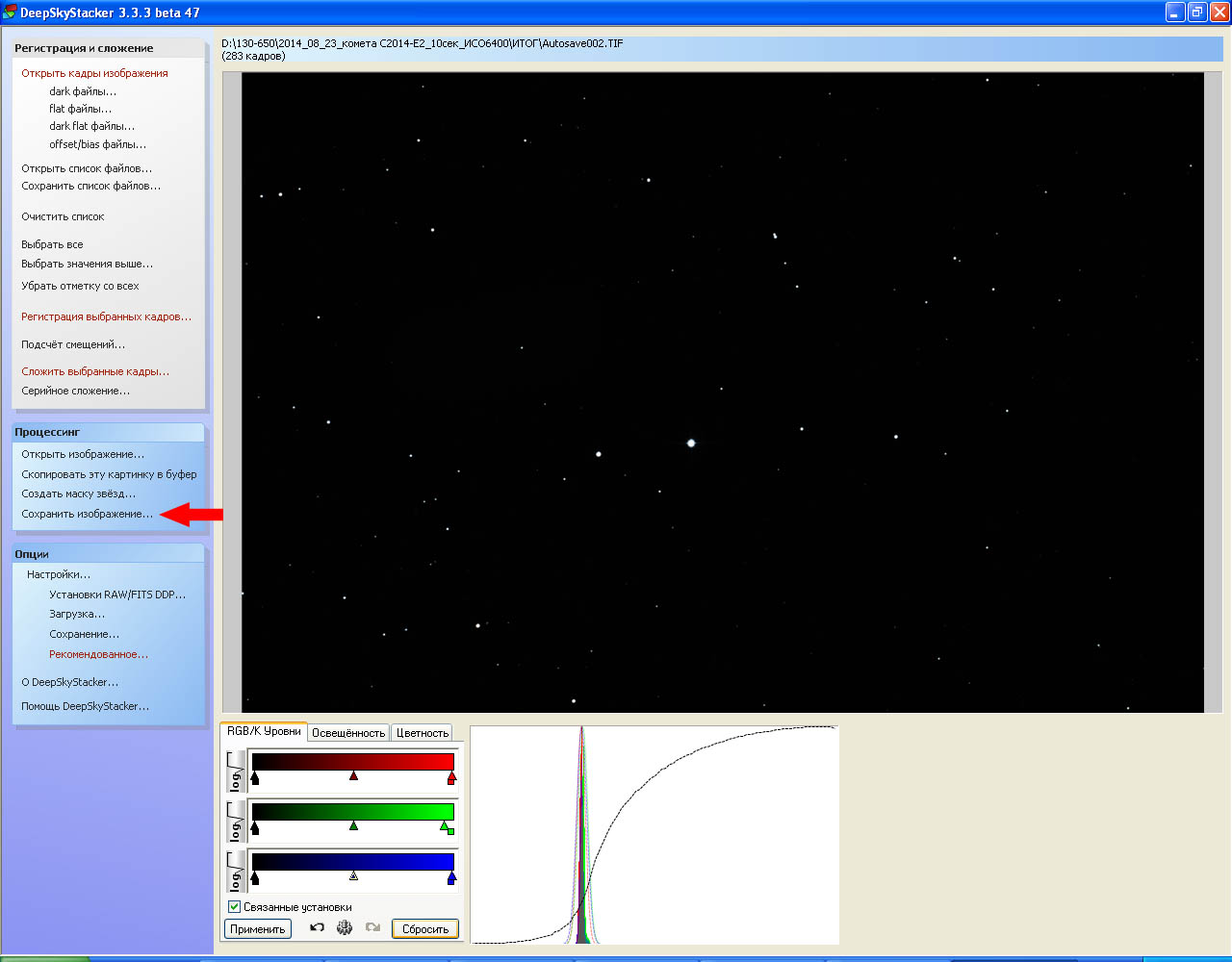Click the redo arrow icon before Сбросить
Image resolution: width=1232 pixels, height=962 pixels.
[x=372, y=928]
